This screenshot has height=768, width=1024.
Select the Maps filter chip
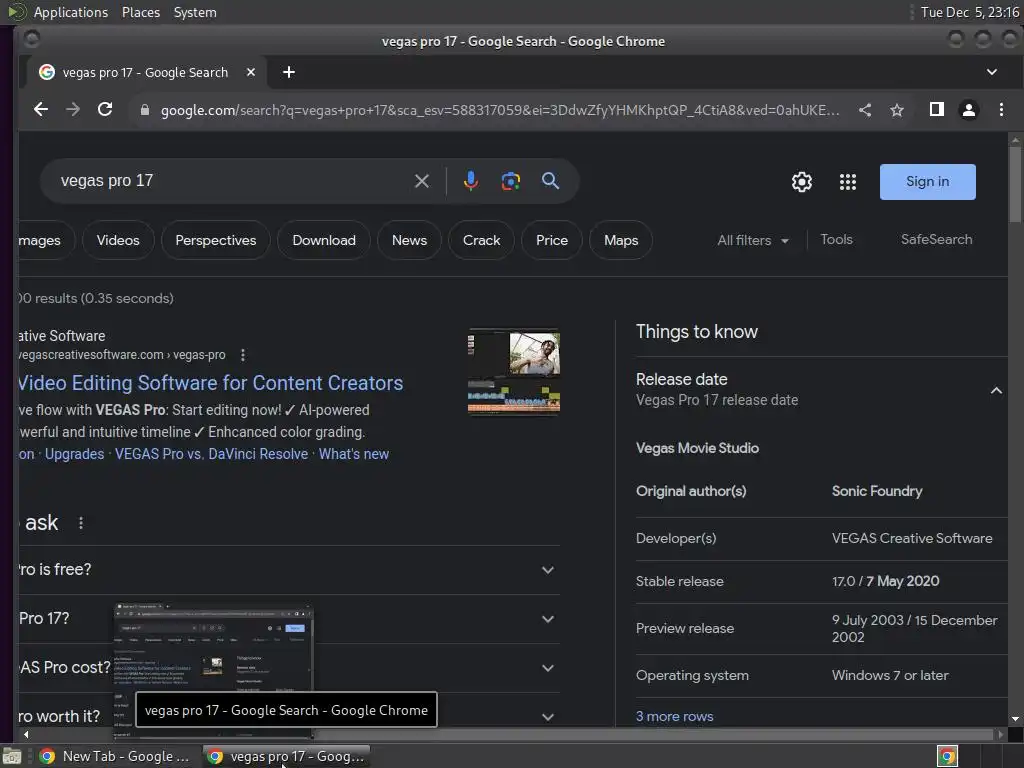point(621,240)
